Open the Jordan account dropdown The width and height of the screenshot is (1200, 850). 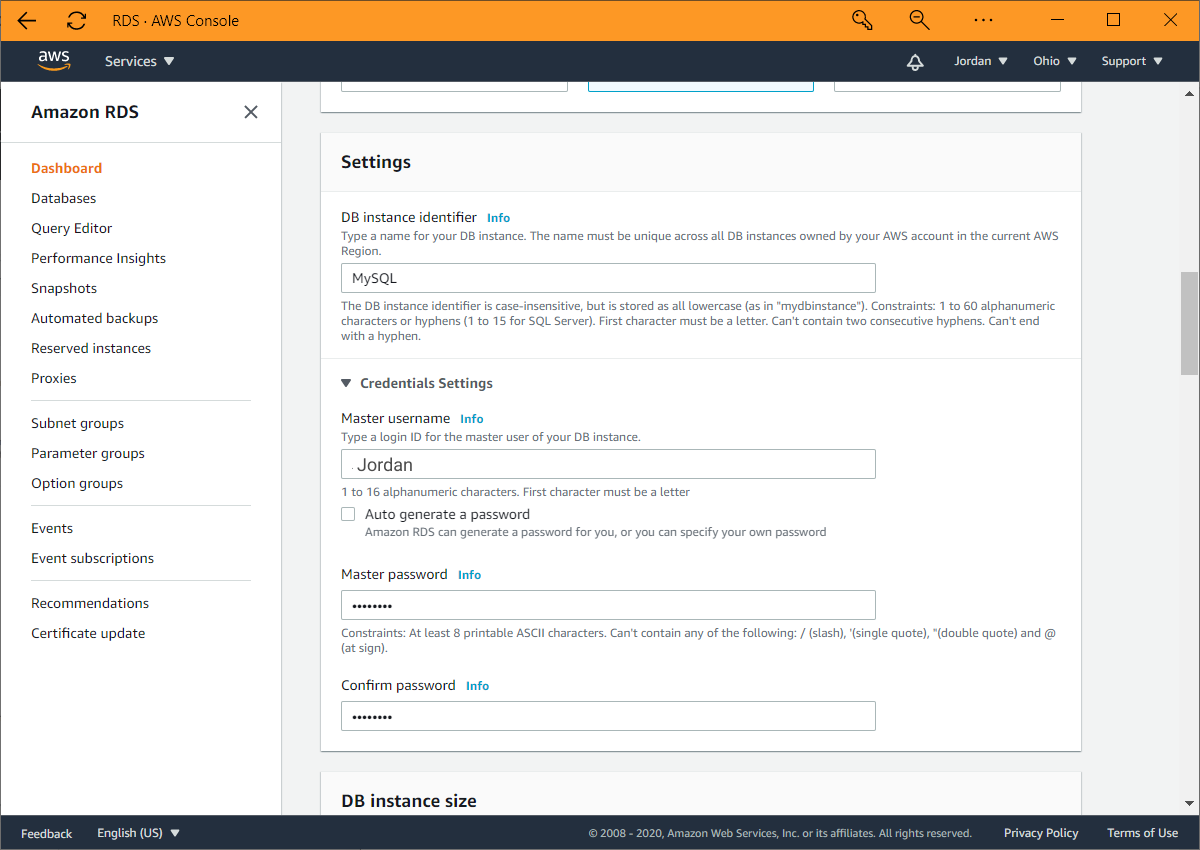(981, 61)
